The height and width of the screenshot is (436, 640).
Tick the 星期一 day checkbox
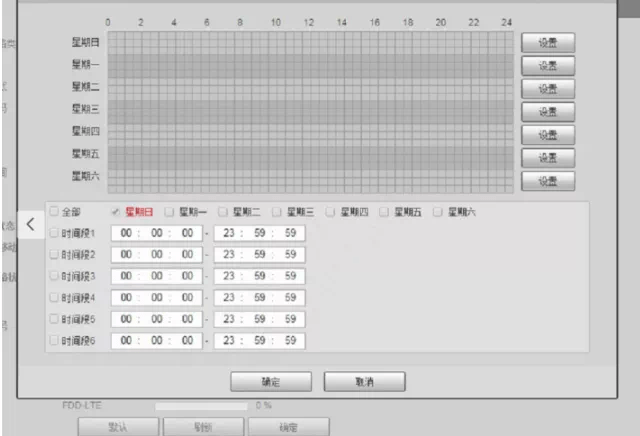169,212
